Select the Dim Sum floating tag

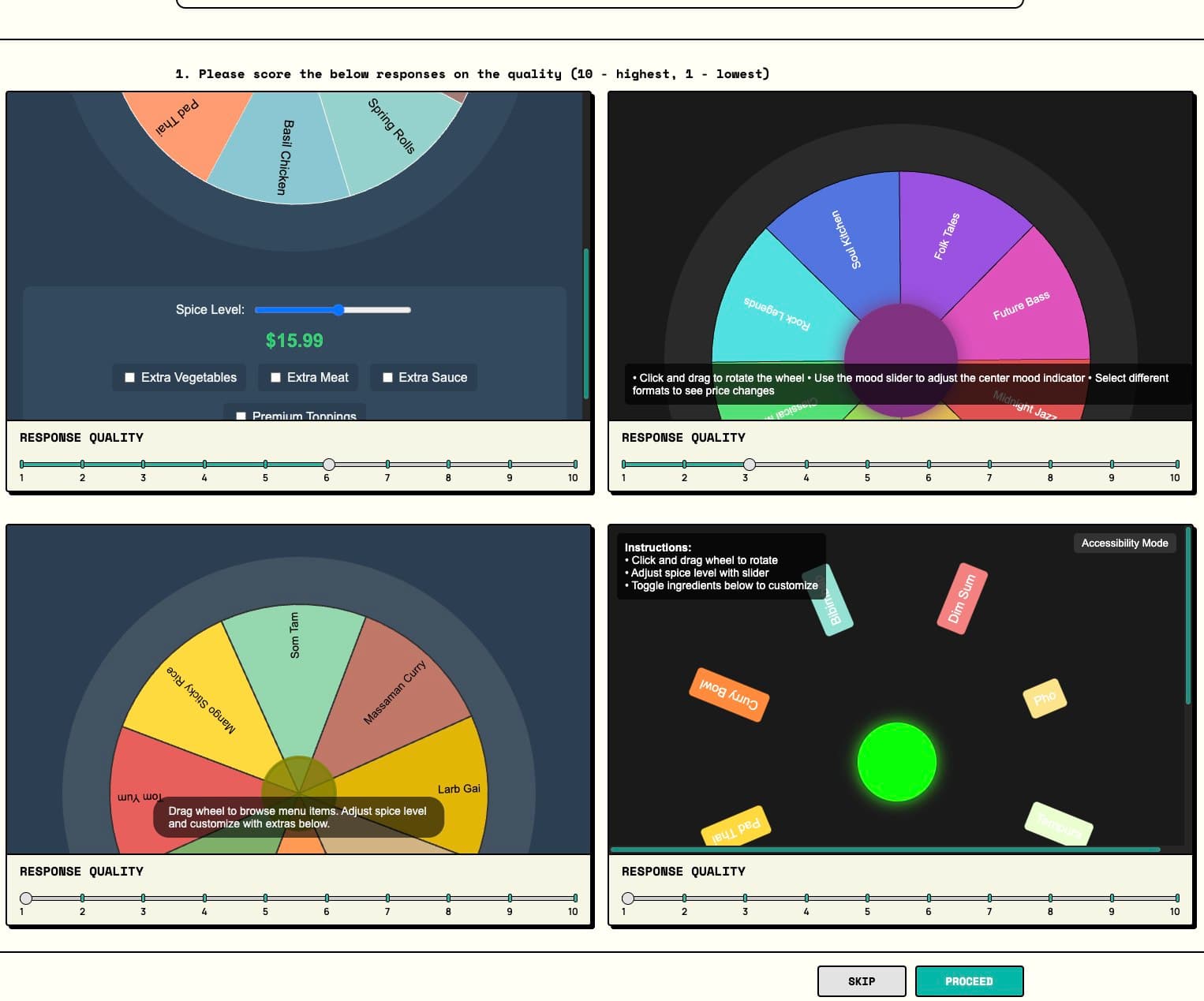[961, 599]
